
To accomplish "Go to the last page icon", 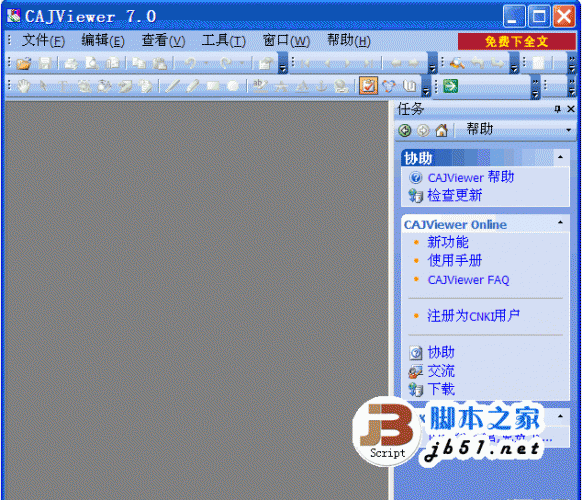I will tap(368, 63).
